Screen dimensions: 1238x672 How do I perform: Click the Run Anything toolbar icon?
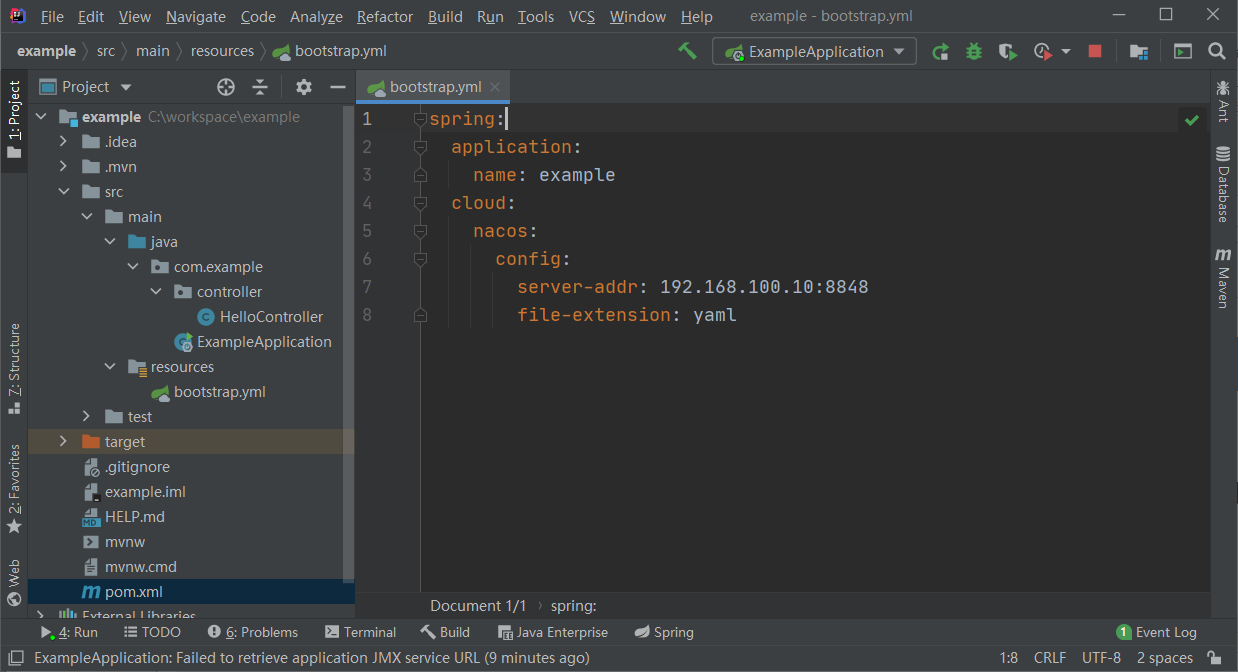click(x=1183, y=51)
